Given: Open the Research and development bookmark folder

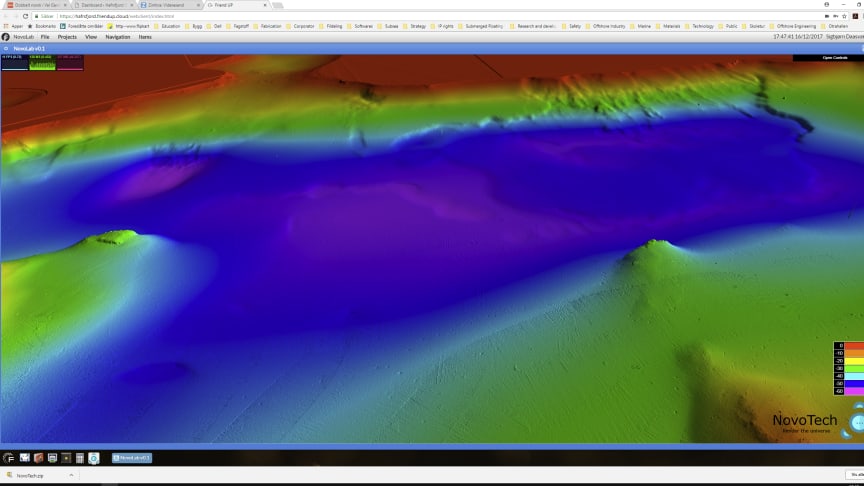Looking at the screenshot, I should 533,26.
